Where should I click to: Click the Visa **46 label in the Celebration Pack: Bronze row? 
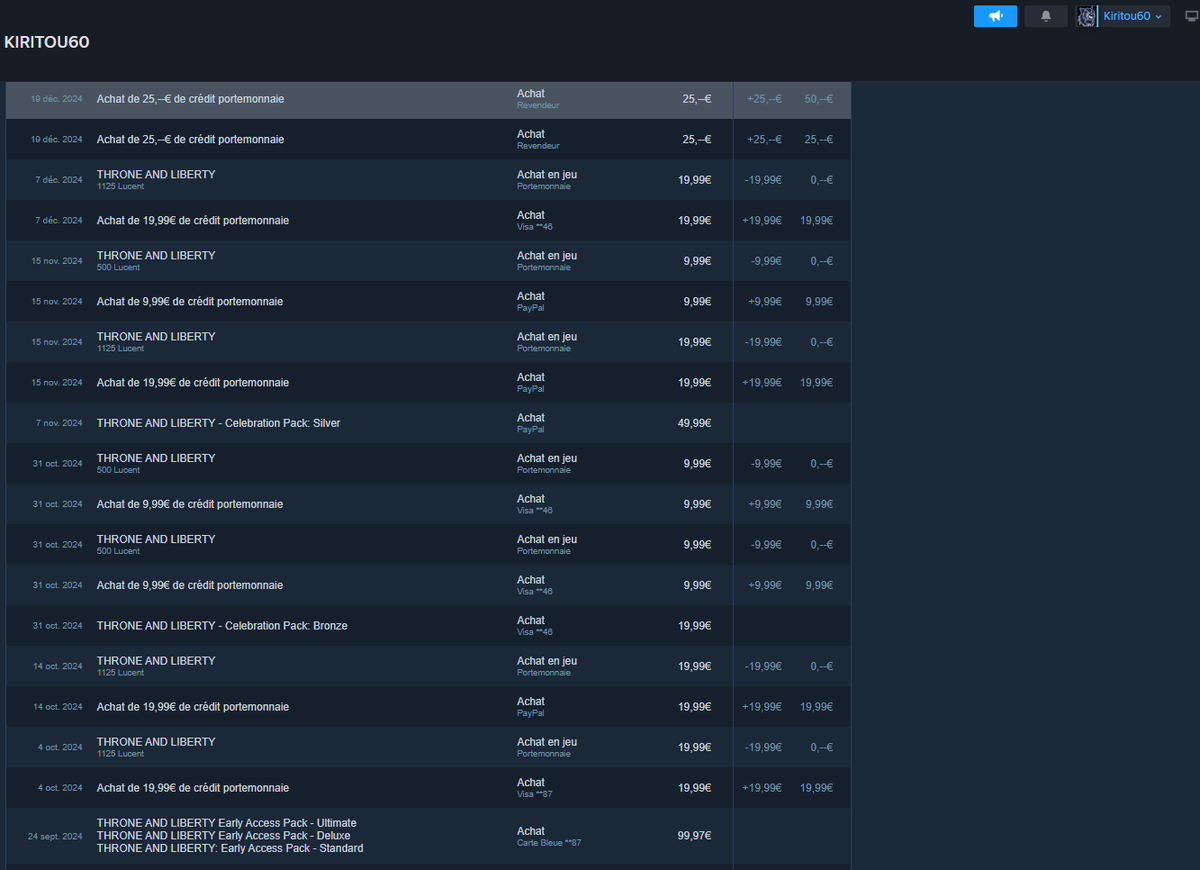pyautogui.click(x=535, y=632)
